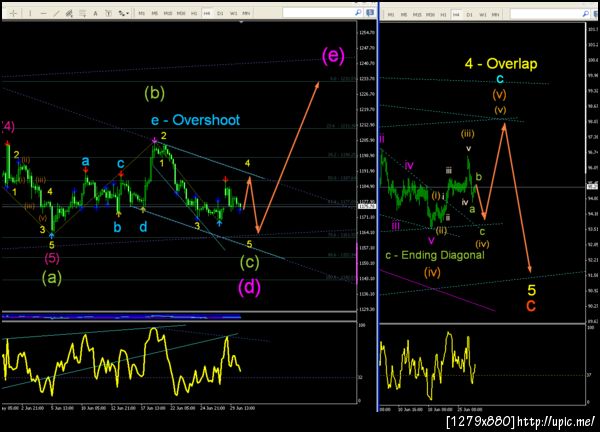Select the Vertical Line drawing tool
The height and width of the screenshot is (432, 600).
tap(30, 13)
